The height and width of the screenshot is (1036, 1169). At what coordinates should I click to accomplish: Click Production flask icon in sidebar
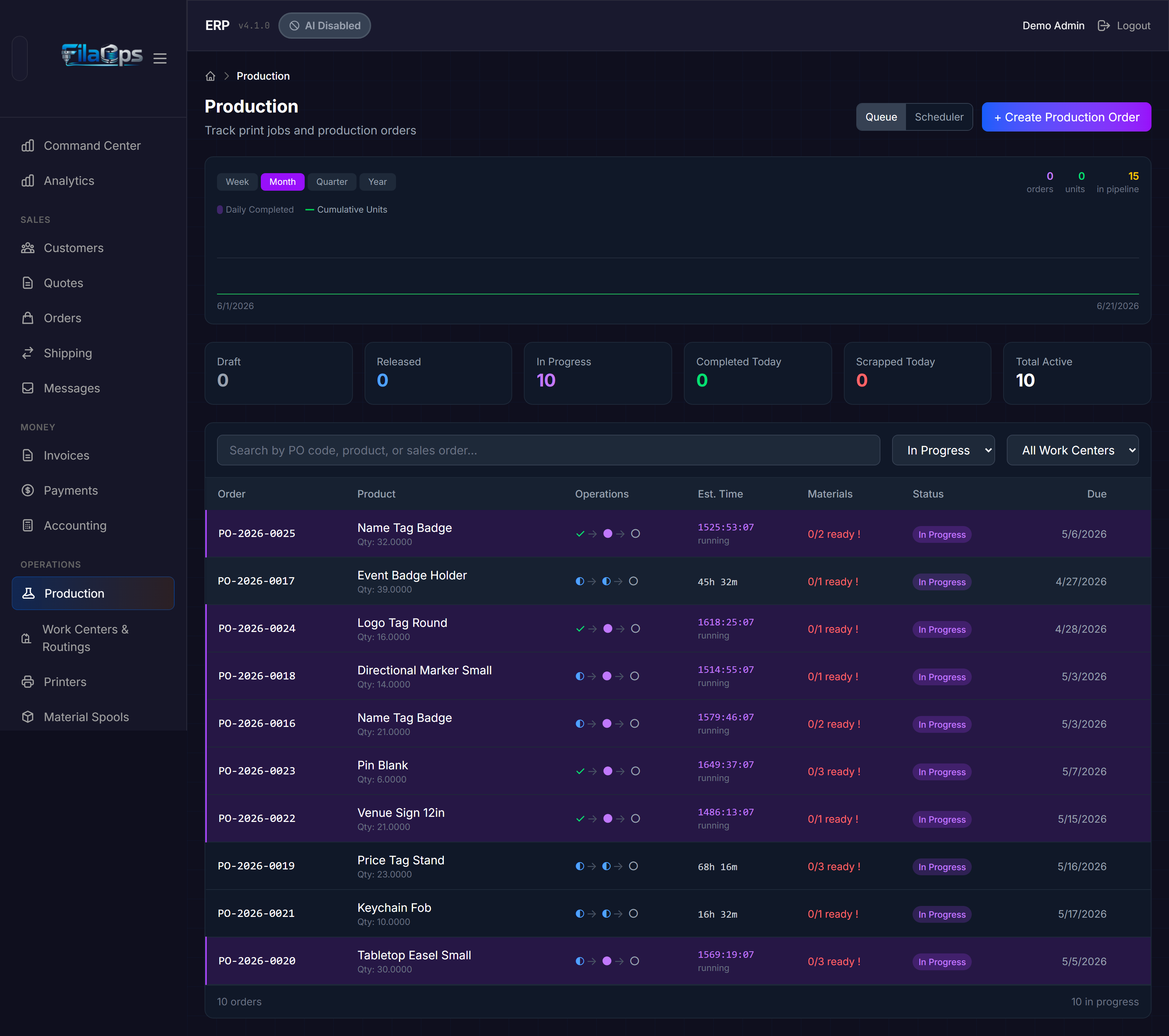coord(28,593)
